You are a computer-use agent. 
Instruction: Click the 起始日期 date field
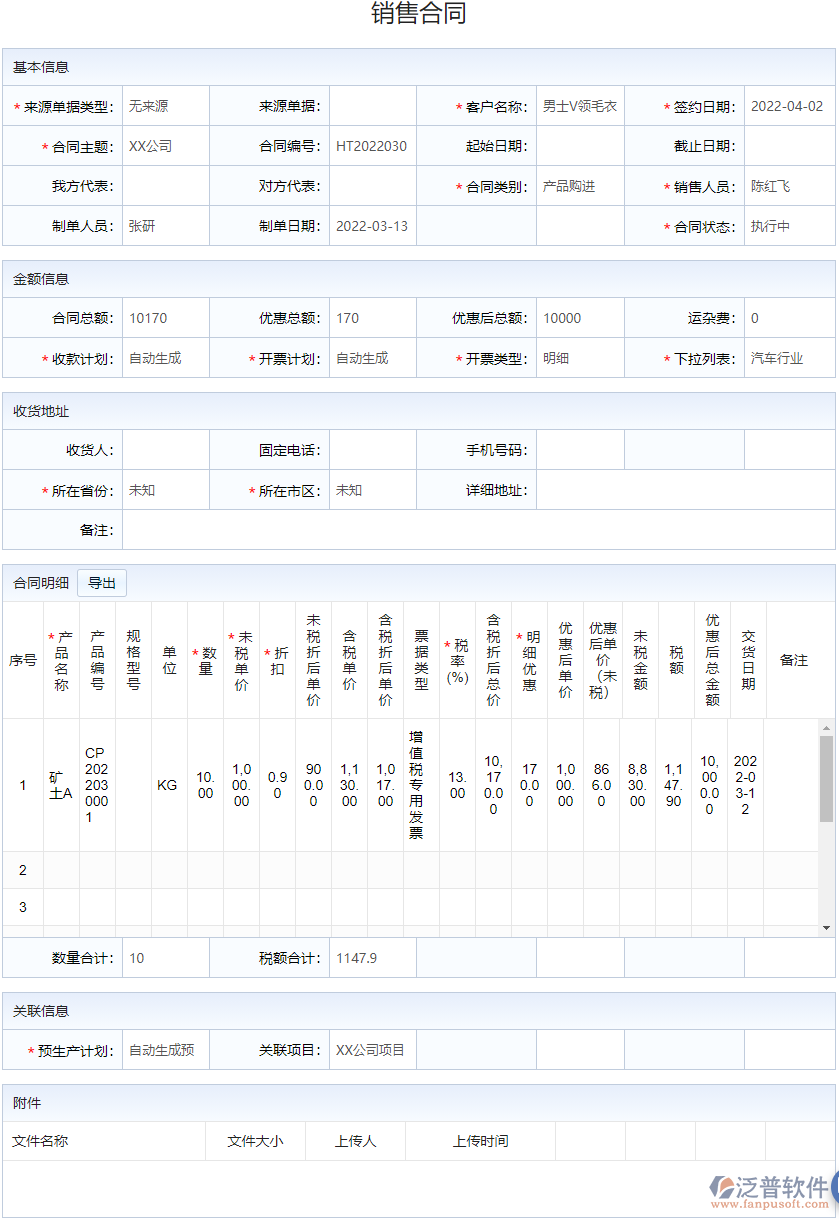pos(580,145)
